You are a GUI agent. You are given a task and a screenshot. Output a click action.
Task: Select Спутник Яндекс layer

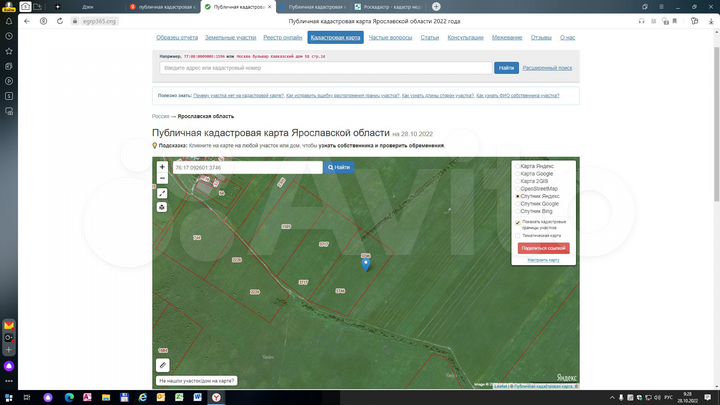(x=539, y=196)
